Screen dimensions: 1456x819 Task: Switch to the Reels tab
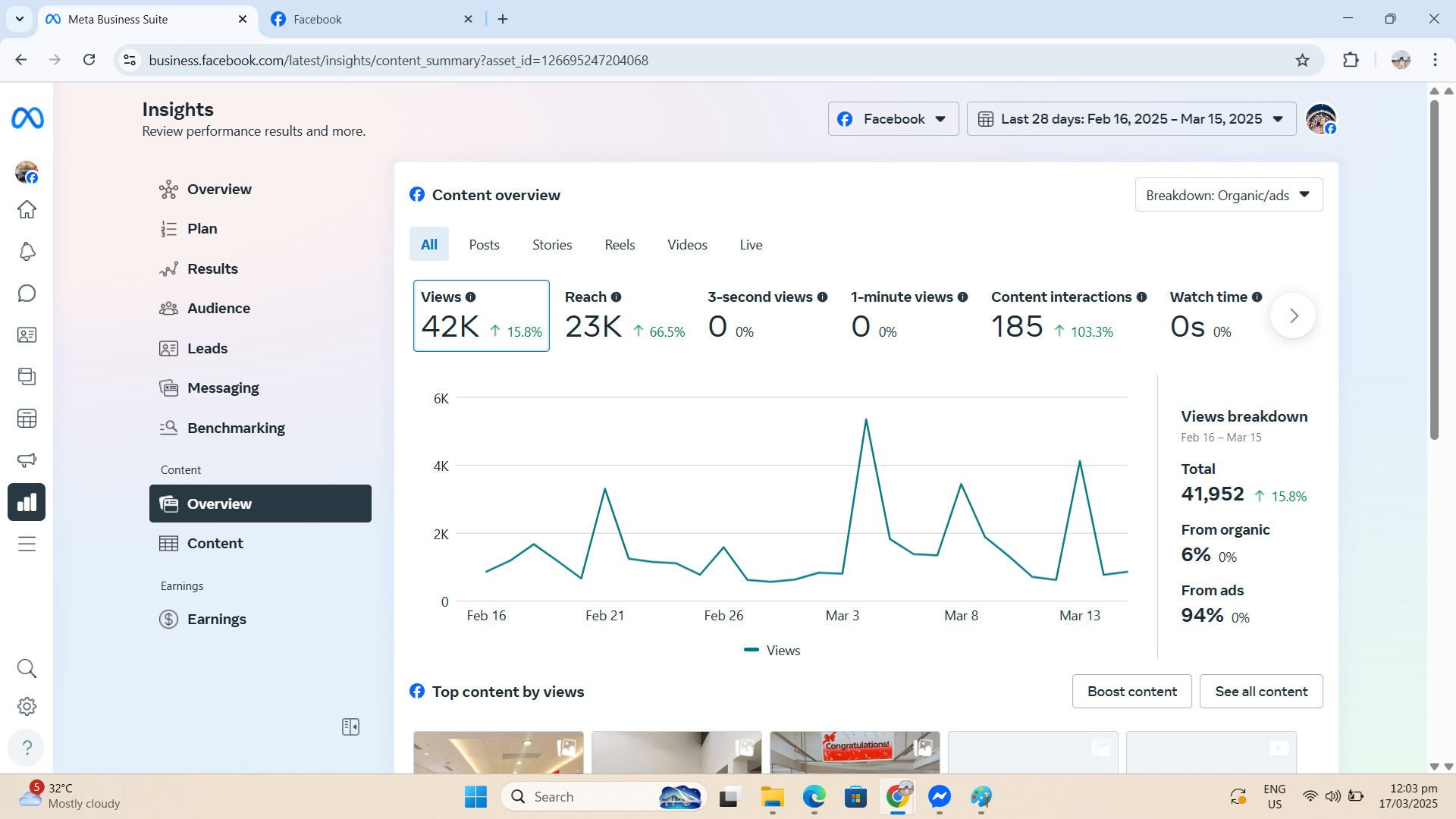click(620, 245)
